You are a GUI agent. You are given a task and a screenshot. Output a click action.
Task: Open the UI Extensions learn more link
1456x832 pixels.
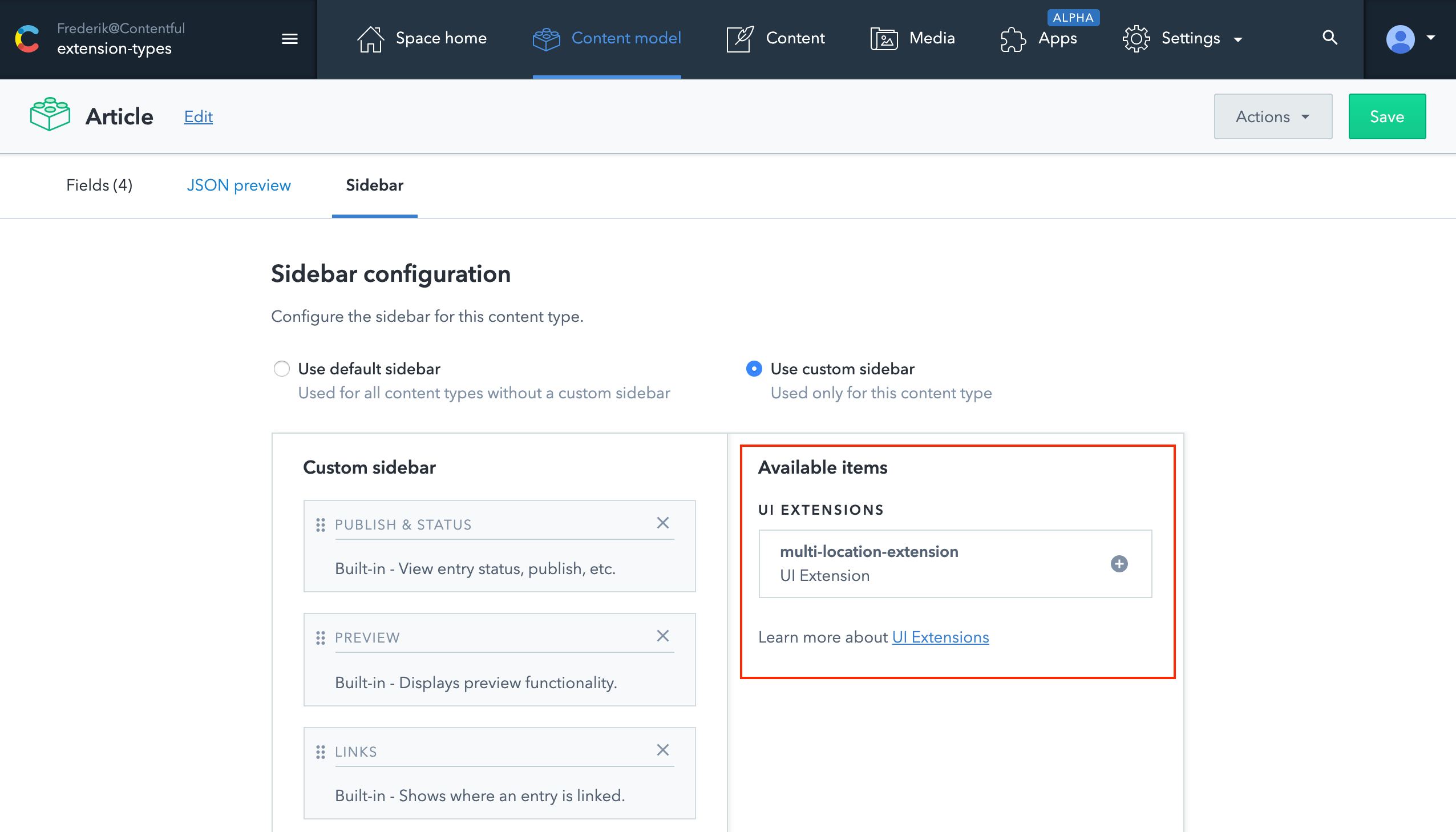click(940, 637)
